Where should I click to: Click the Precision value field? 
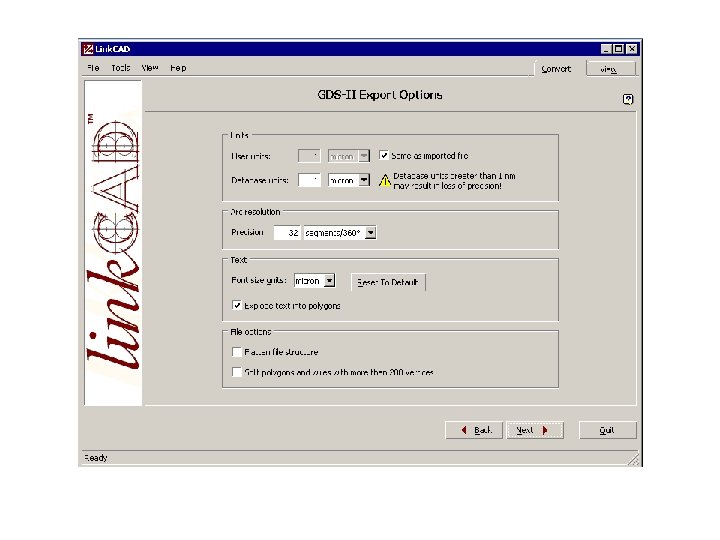pos(287,233)
